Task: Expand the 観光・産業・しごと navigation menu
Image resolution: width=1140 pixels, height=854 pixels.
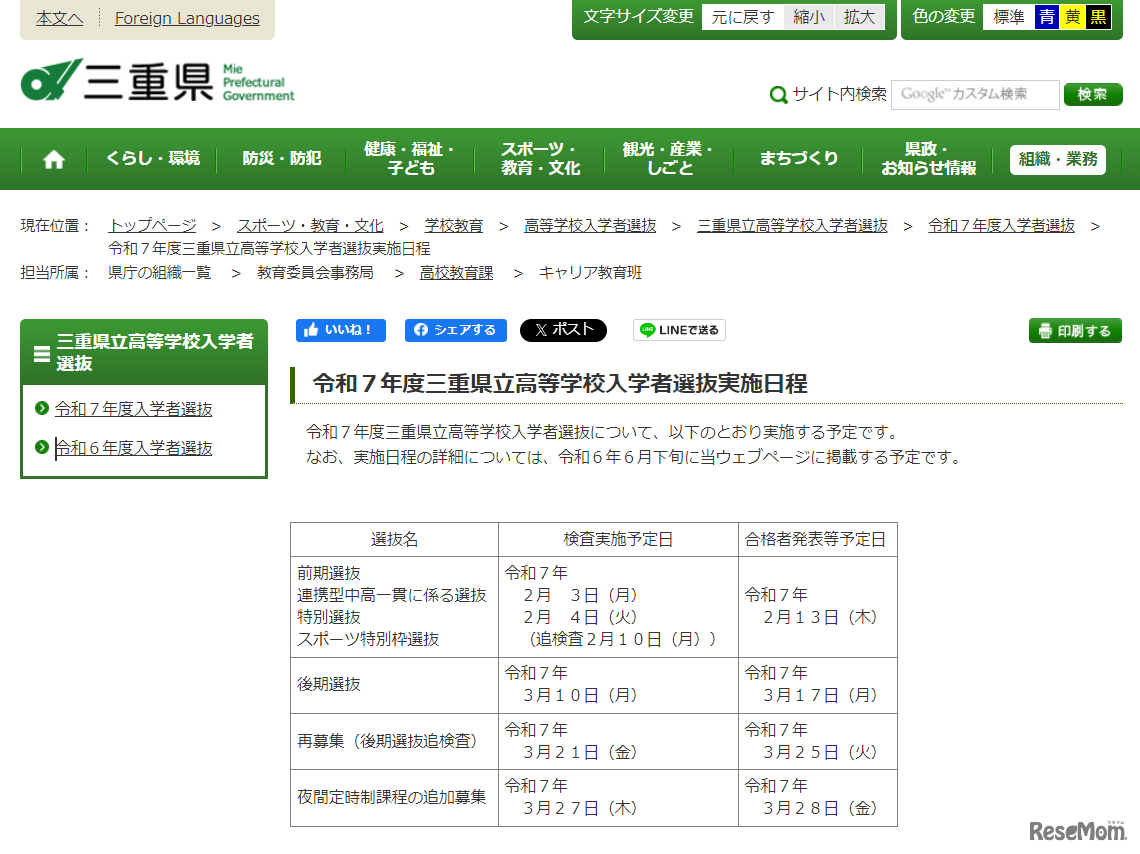Action: pos(667,158)
